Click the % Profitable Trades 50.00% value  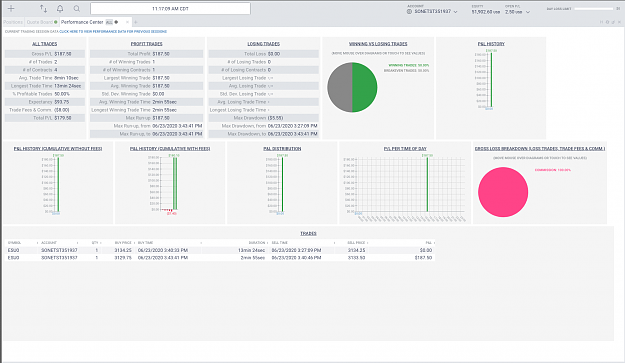coord(62,94)
